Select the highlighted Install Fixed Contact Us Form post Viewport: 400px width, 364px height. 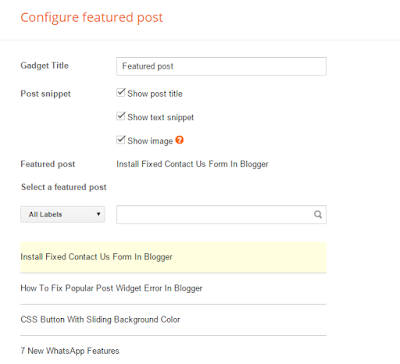pos(173,257)
